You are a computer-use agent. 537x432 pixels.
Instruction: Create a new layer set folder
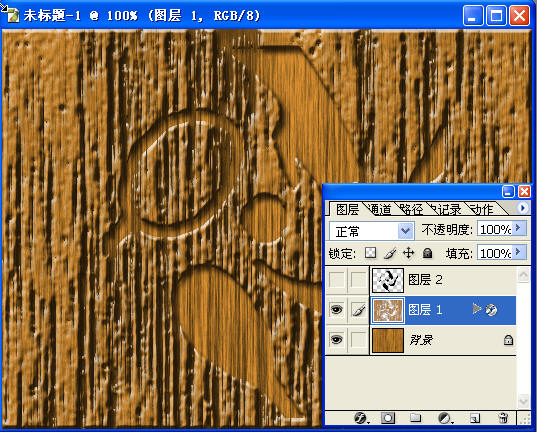click(415, 418)
